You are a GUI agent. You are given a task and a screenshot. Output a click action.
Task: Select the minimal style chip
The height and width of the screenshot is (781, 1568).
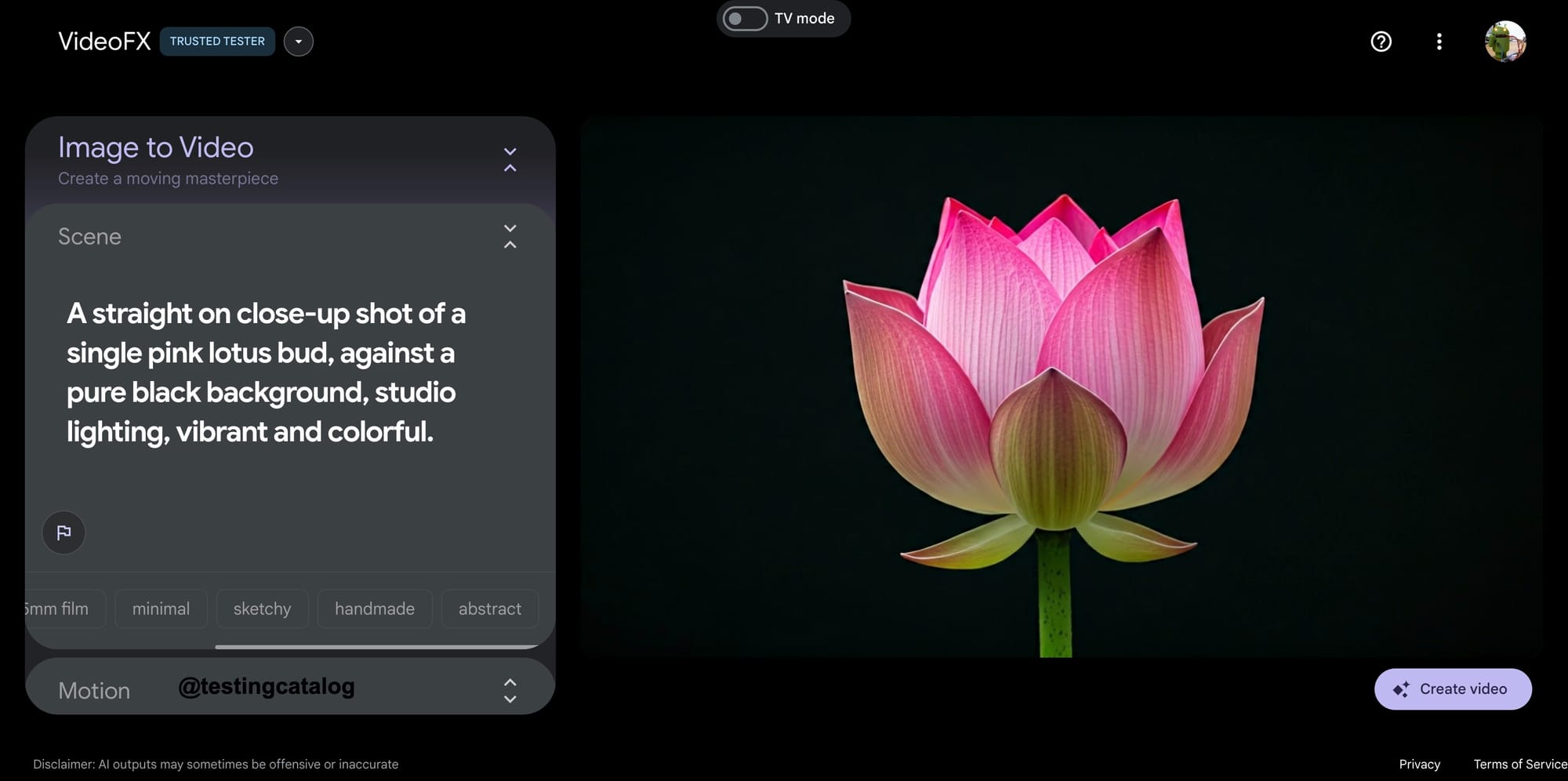(x=161, y=608)
